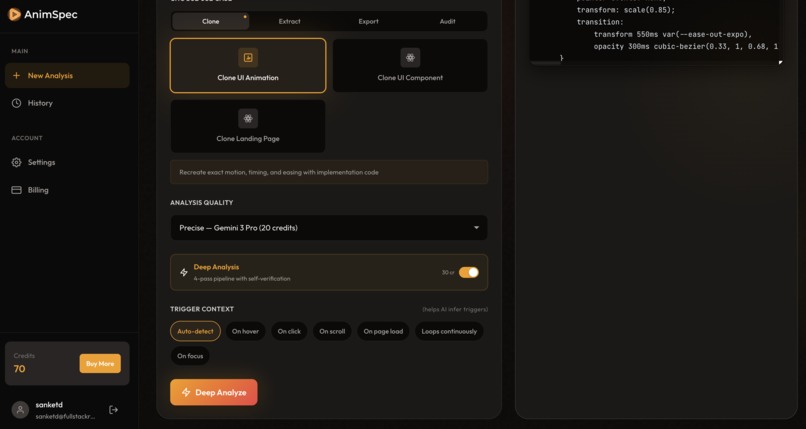Choose the Clone UI Component card

410,65
